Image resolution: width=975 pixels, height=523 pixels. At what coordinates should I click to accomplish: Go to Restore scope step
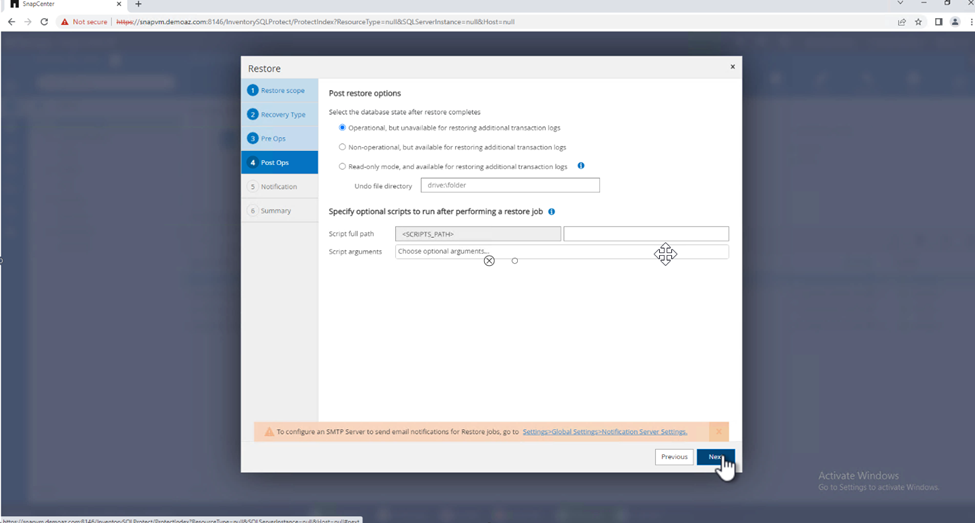[279, 90]
